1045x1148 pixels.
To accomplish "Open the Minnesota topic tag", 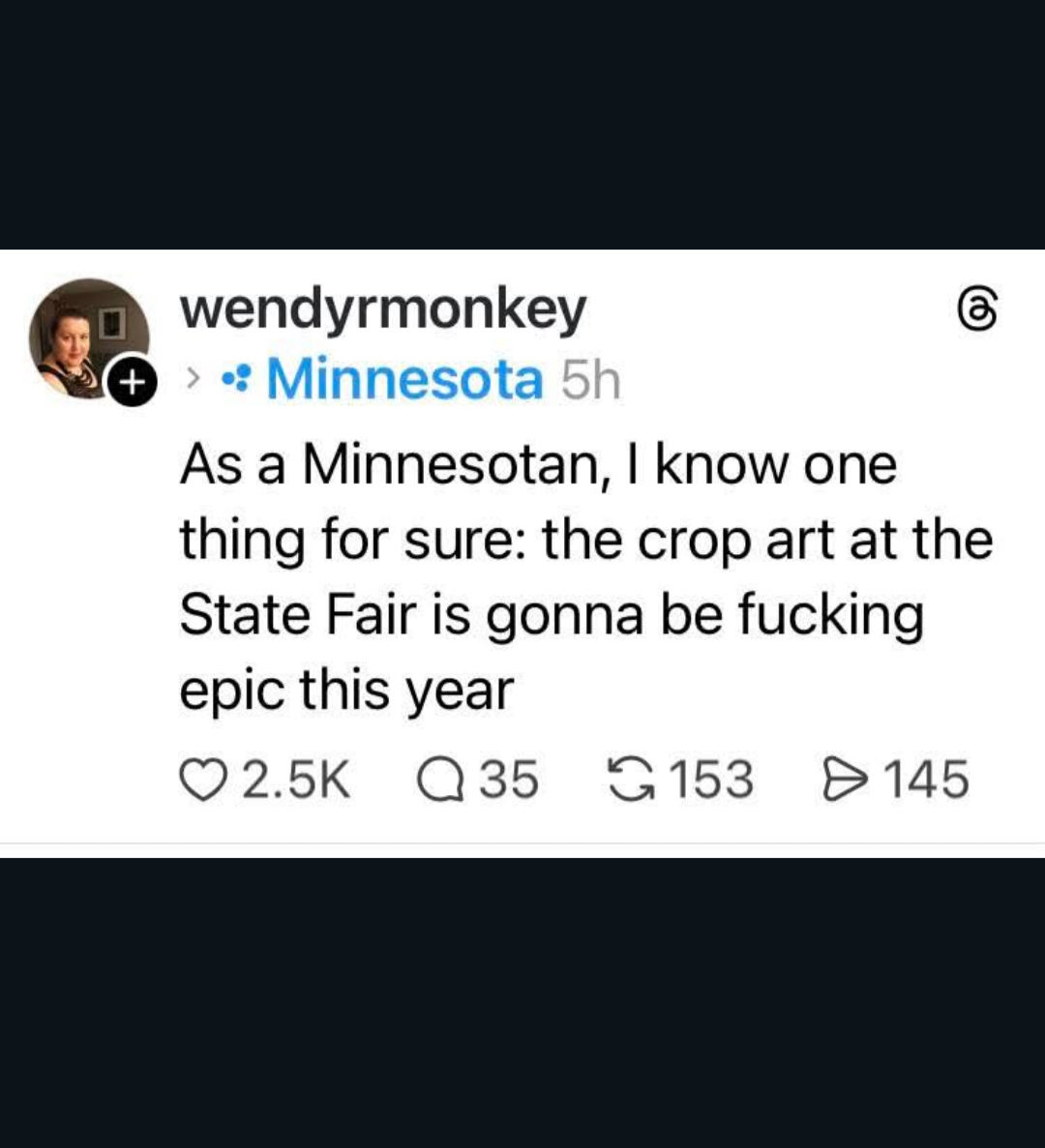I will (x=404, y=379).
